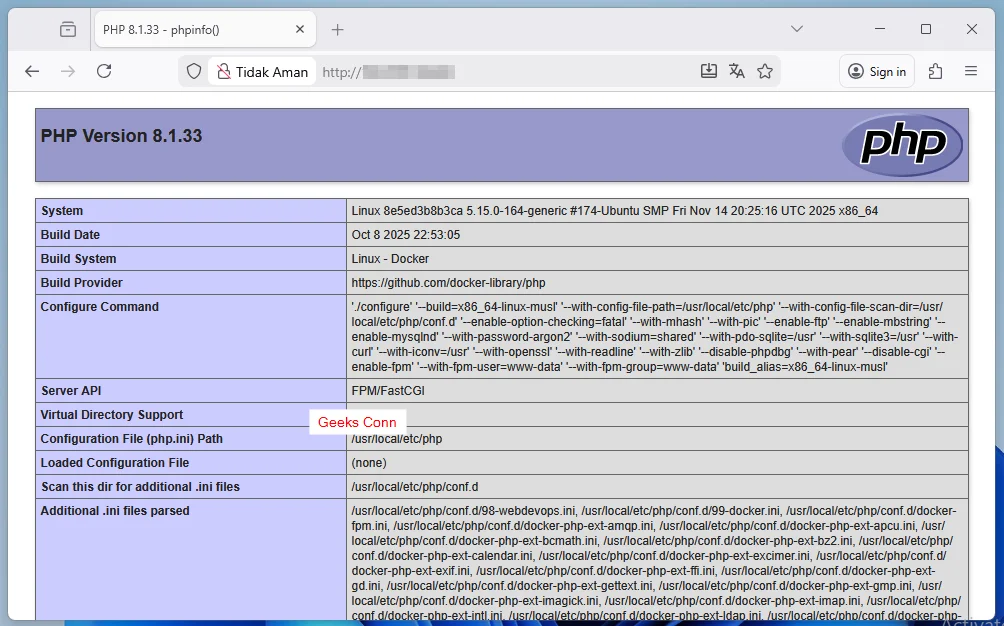Click the Geeks Conn link
Viewport: 1004px width, 626px height.
tap(357, 422)
